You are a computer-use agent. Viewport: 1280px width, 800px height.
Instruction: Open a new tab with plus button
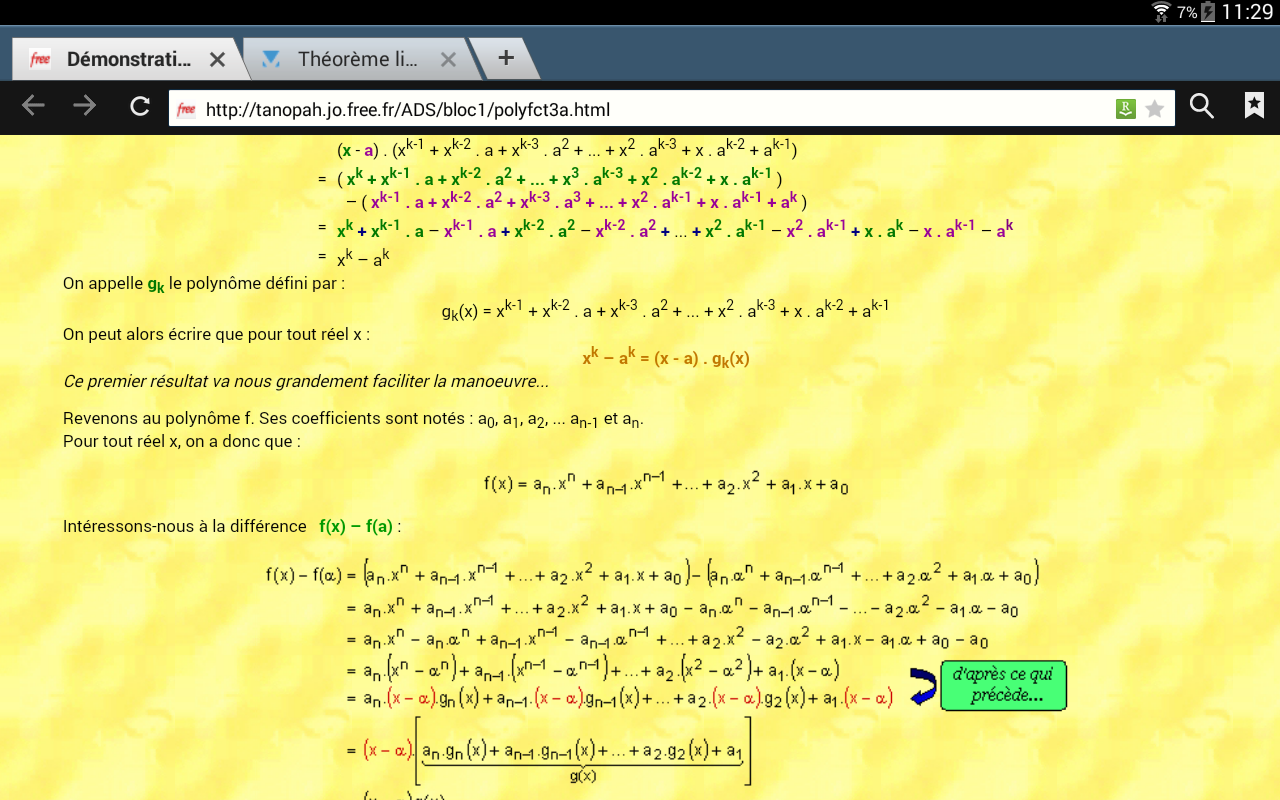[x=505, y=58]
